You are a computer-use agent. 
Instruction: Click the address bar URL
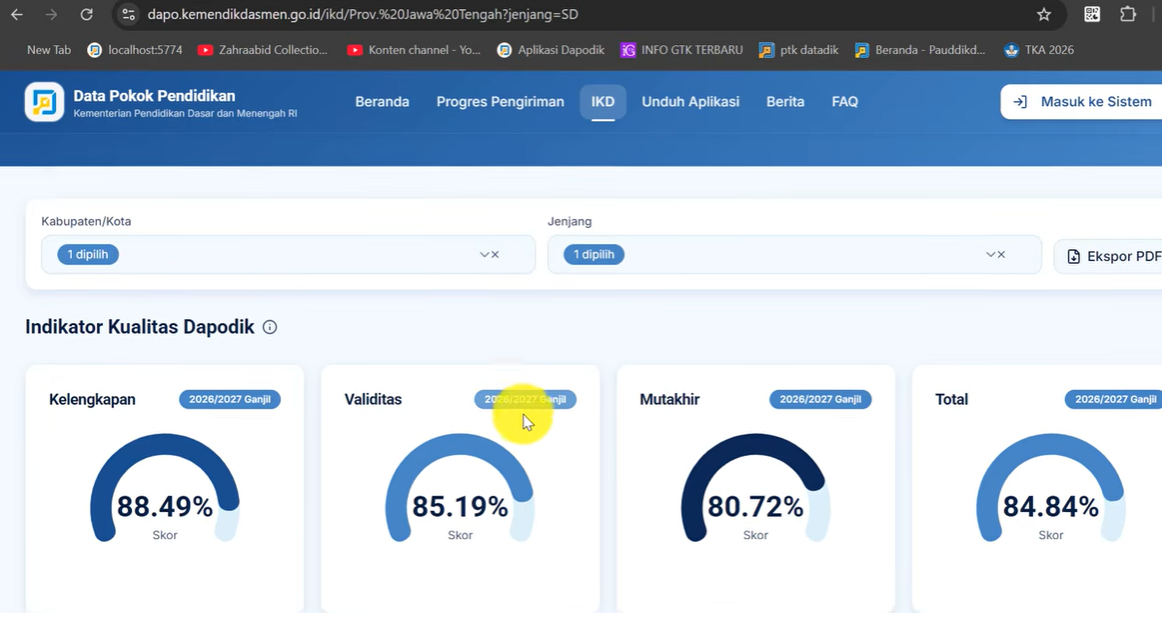362,14
